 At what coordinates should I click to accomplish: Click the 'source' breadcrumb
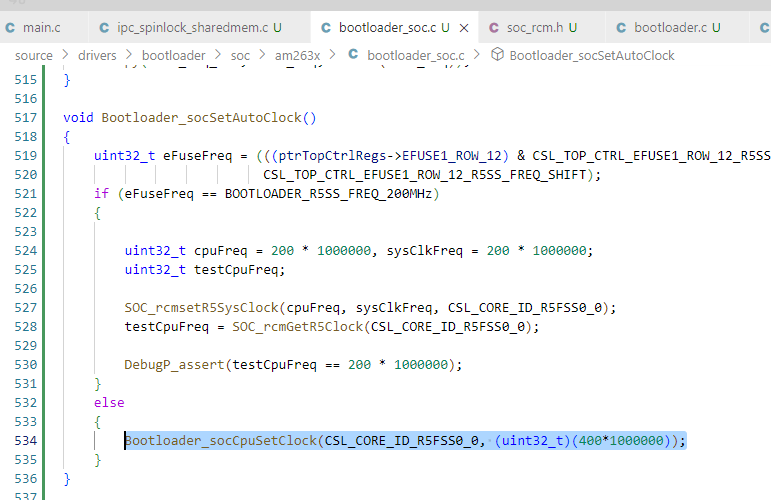33,56
